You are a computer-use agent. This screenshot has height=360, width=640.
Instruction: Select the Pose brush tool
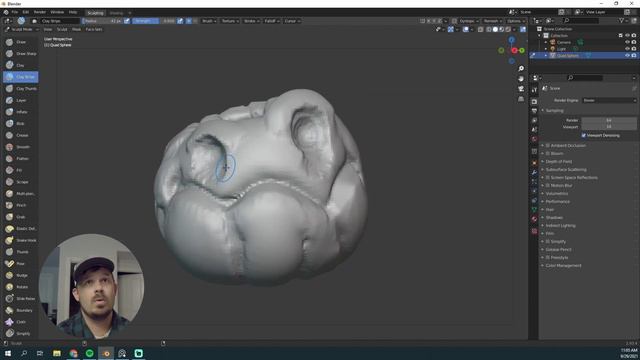[20, 264]
